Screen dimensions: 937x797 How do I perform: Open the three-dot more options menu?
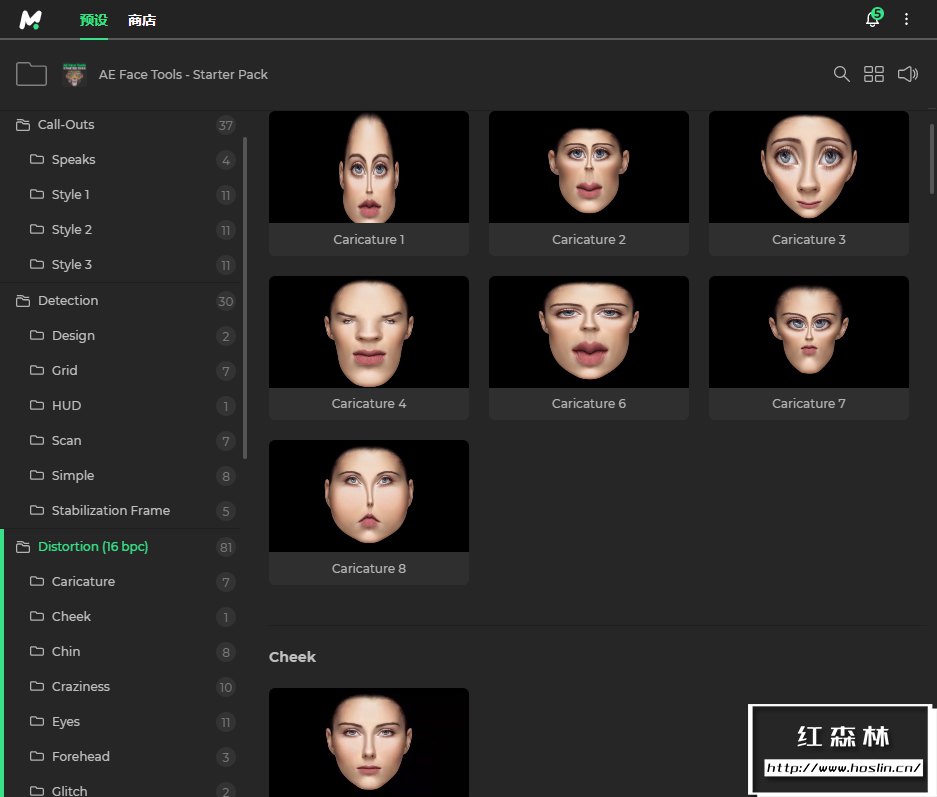(x=907, y=20)
